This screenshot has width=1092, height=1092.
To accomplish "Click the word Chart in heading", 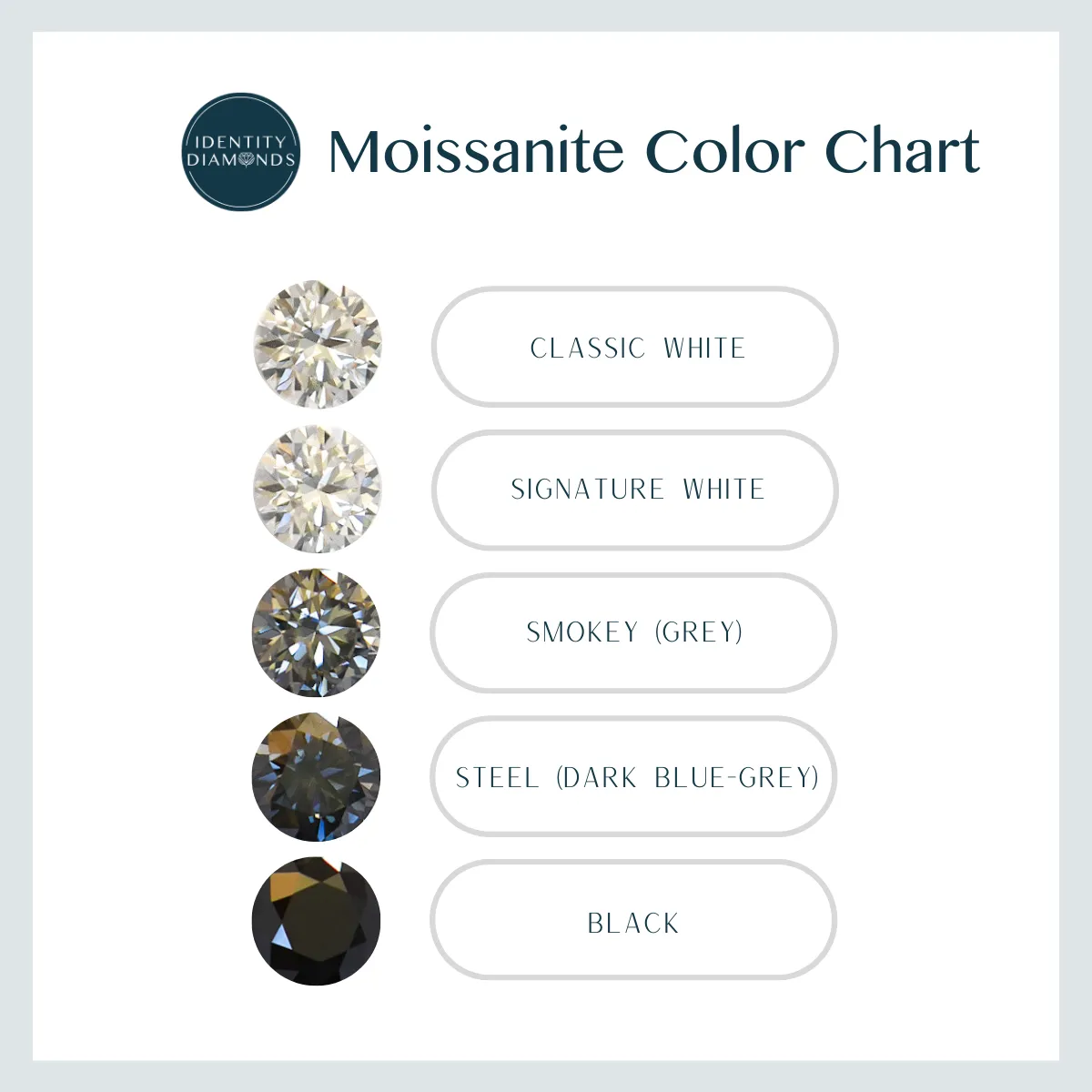I will coord(902,151).
